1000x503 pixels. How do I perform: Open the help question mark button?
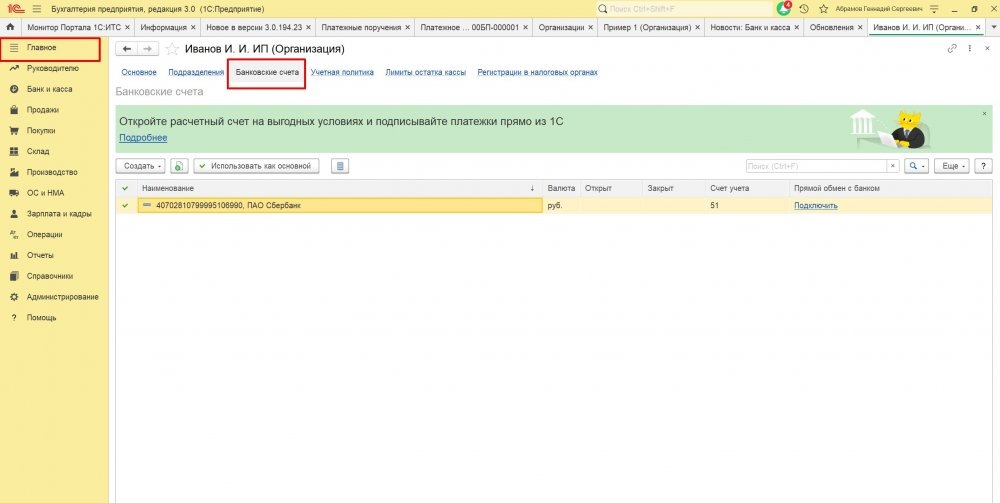coord(983,166)
